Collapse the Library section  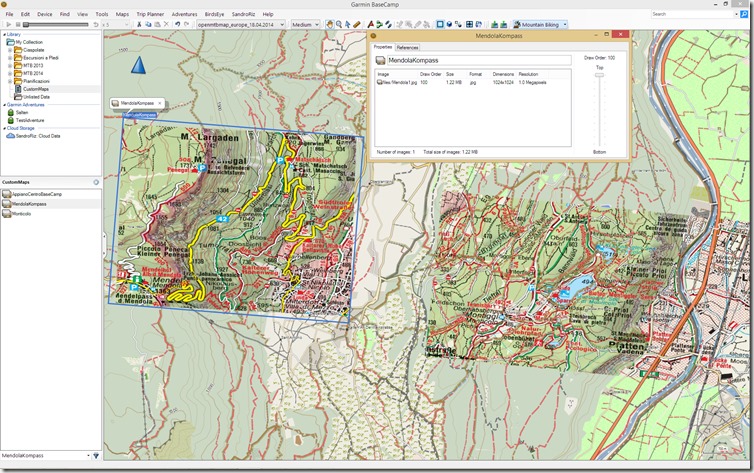tap(4, 34)
